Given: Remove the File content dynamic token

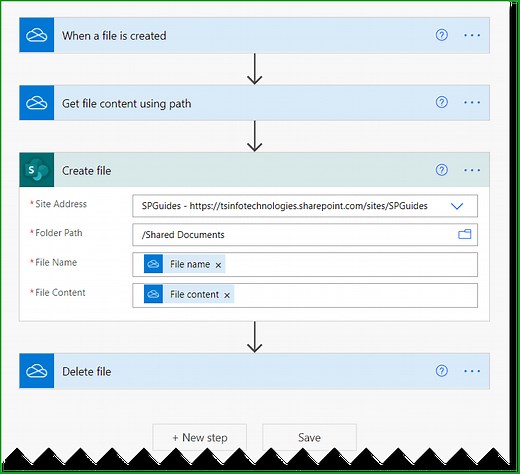Looking at the screenshot, I should pyautogui.click(x=227, y=295).
